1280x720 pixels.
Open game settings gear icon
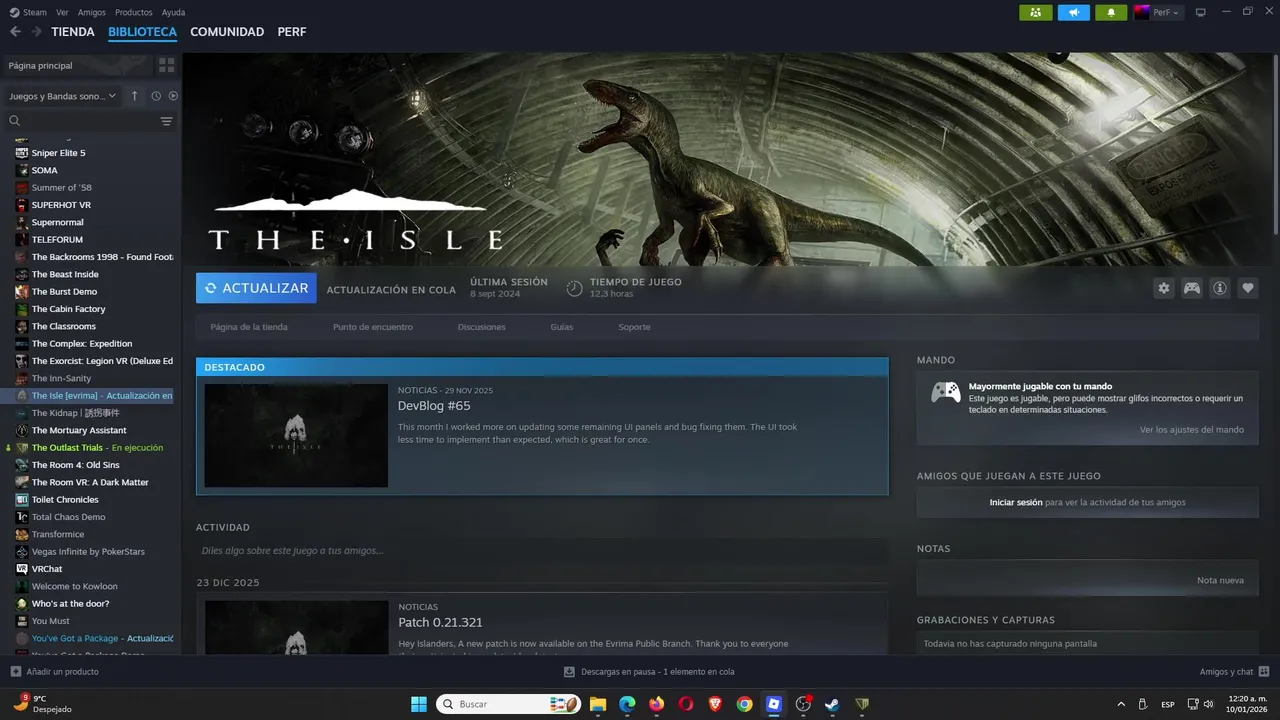tap(1163, 288)
